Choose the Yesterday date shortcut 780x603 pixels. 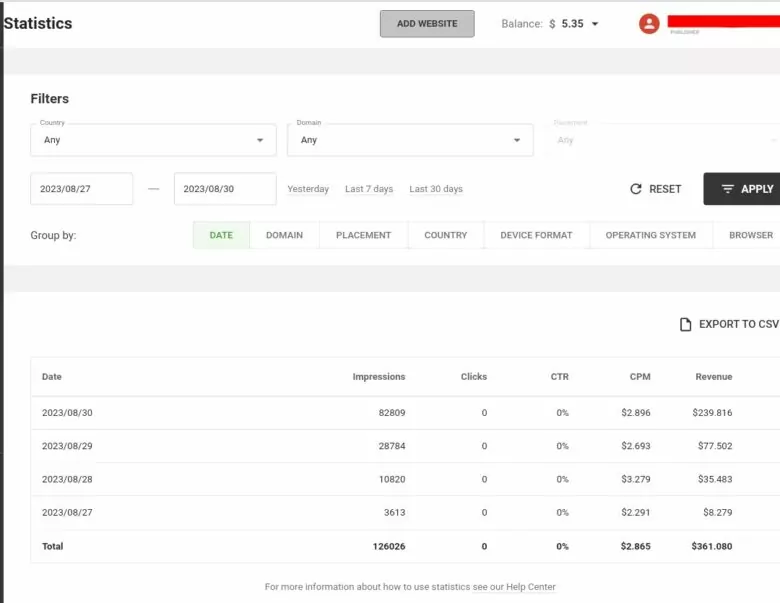(308, 189)
